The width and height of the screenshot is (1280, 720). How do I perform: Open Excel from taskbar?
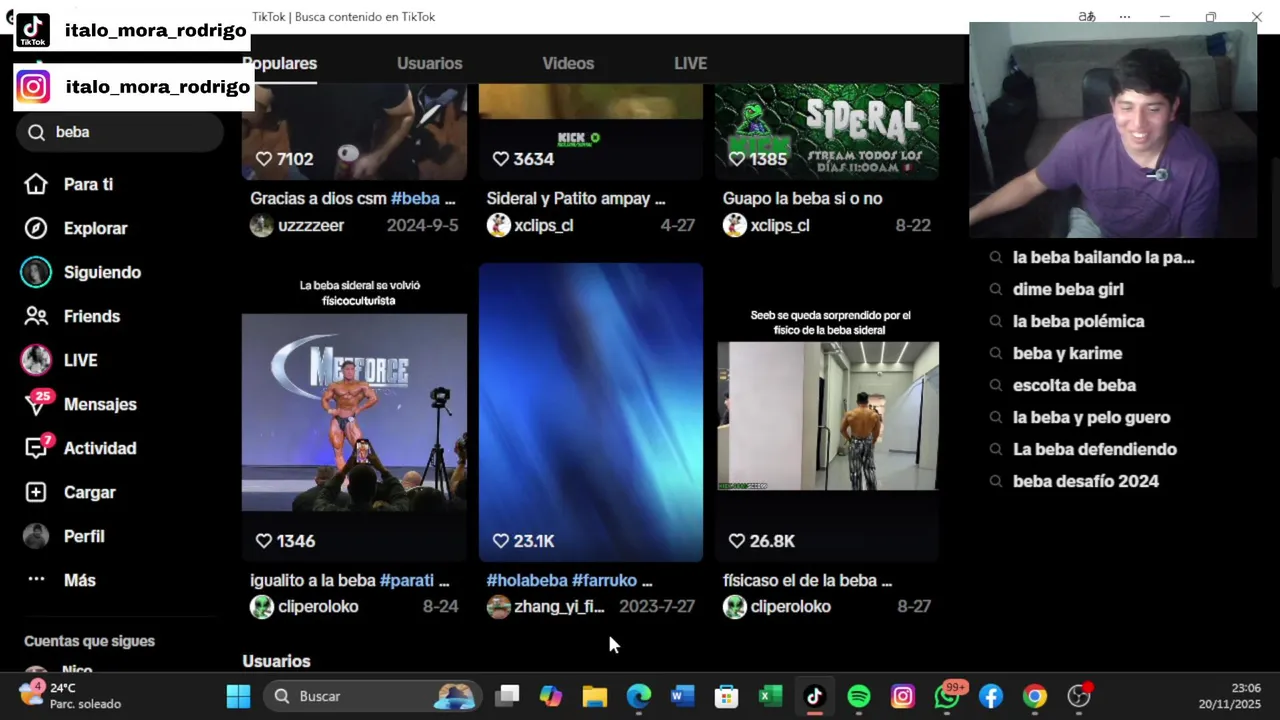click(771, 696)
